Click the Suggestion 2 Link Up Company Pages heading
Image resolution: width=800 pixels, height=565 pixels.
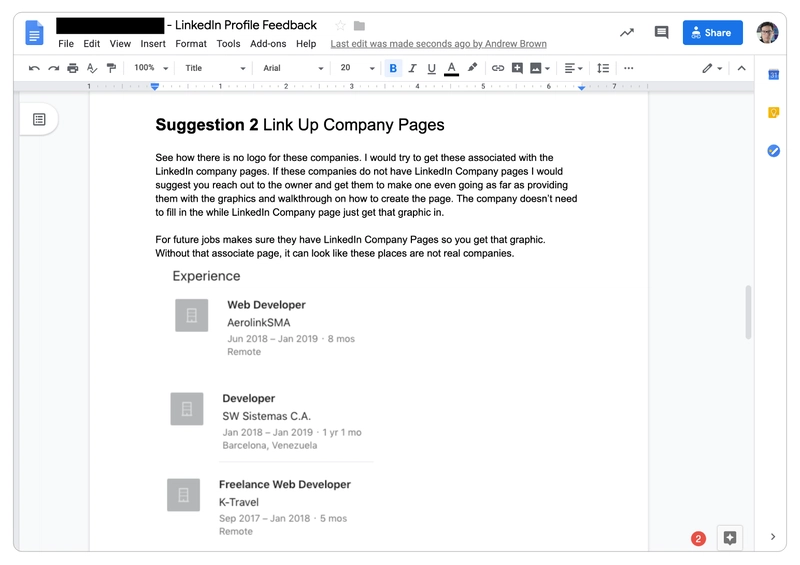300,125
